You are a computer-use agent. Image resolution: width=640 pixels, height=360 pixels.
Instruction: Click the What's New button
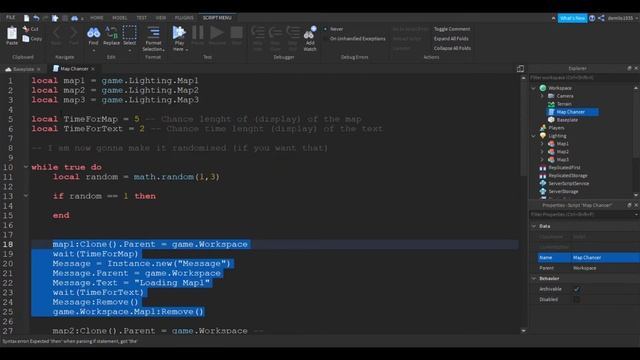572,18
